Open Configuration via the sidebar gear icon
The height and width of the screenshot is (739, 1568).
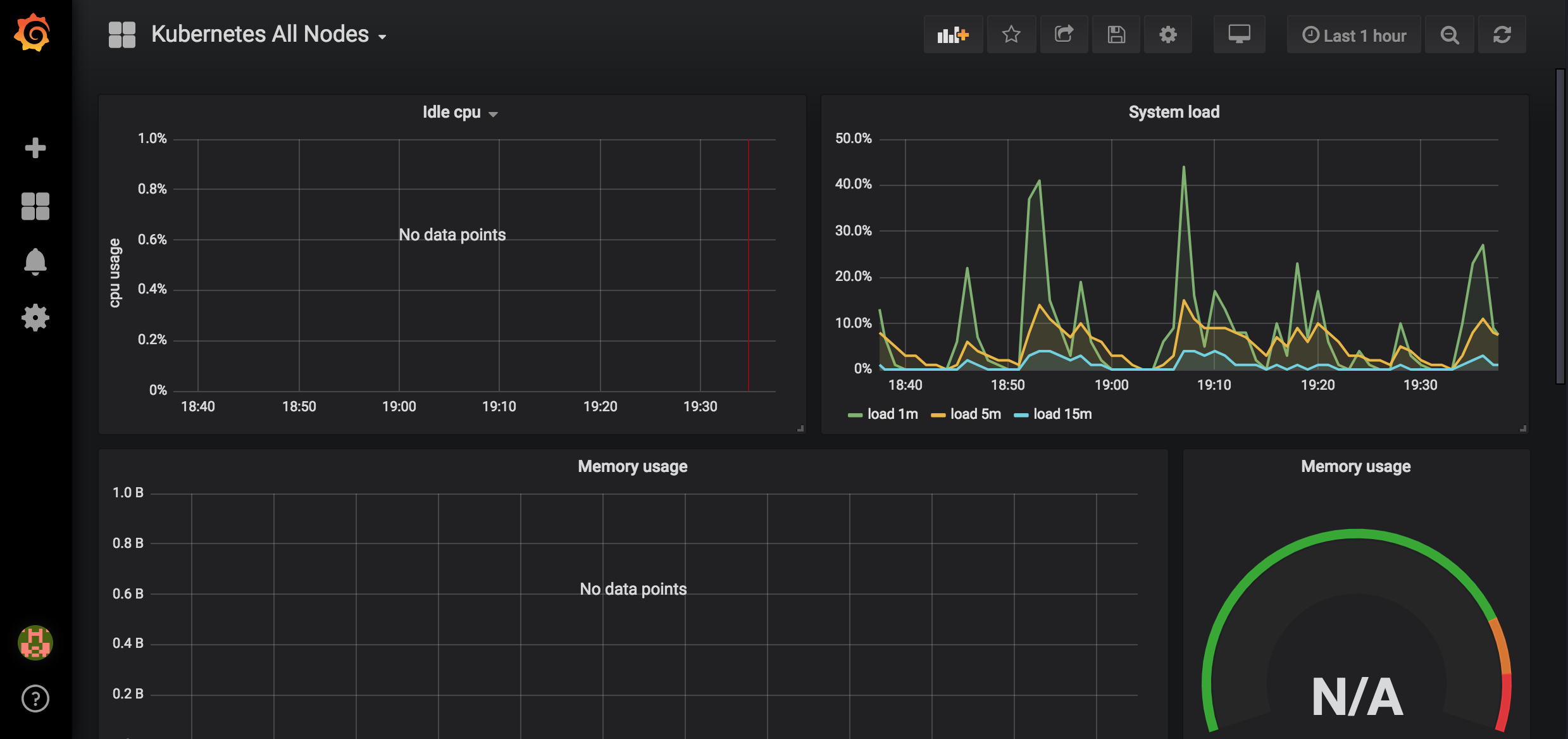35,318
